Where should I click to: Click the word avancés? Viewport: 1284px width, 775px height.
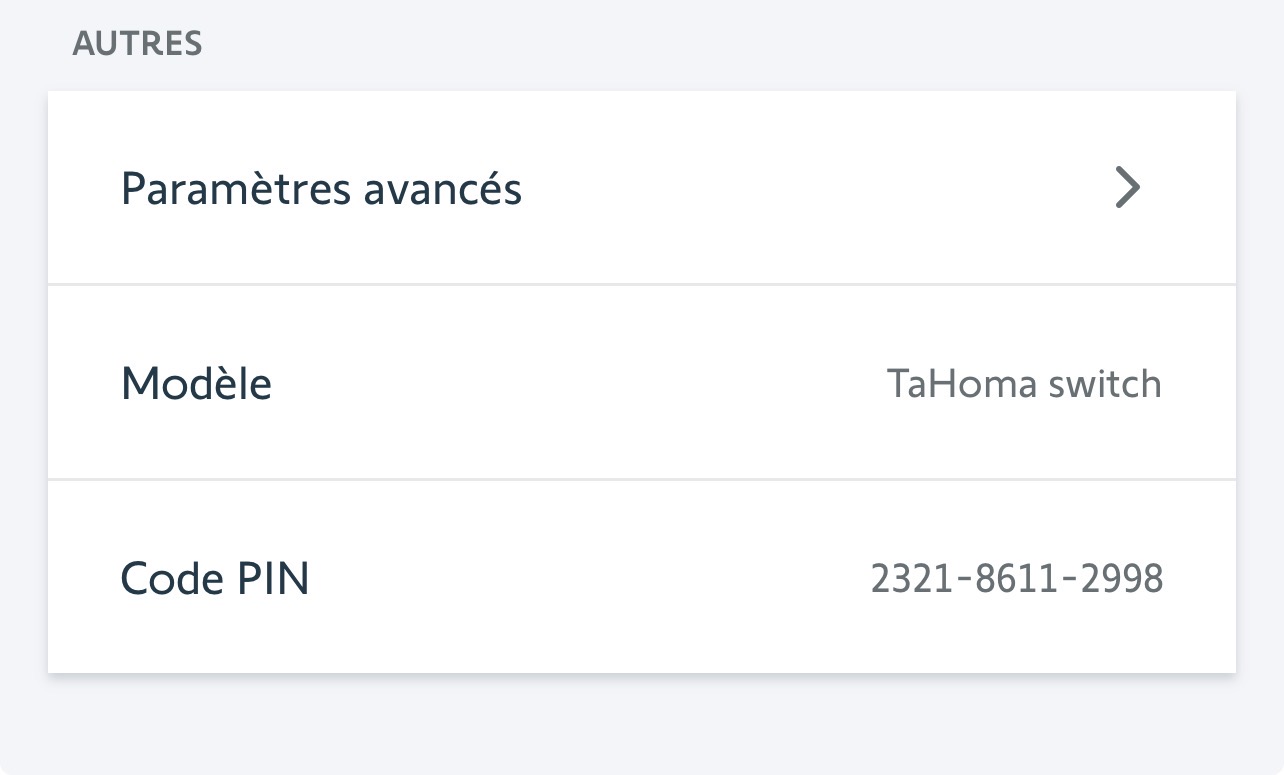[443, 189]
